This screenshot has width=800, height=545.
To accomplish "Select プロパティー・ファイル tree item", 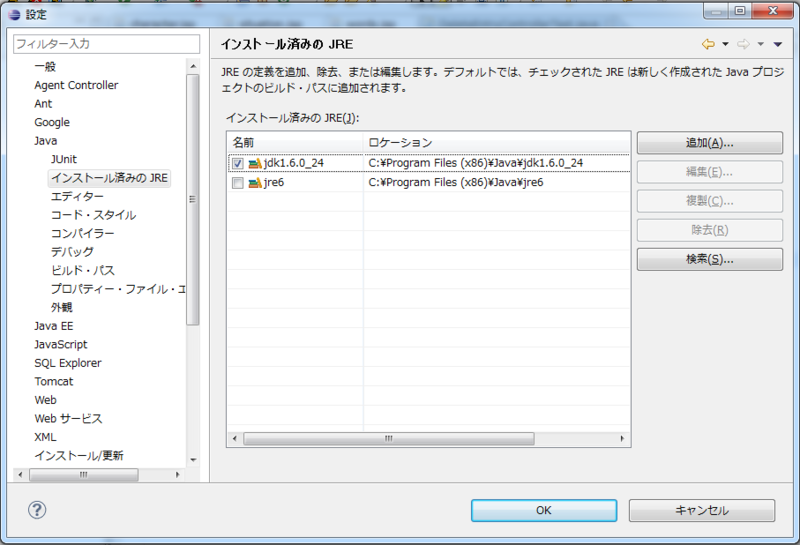I will click(x=118, y=289).
